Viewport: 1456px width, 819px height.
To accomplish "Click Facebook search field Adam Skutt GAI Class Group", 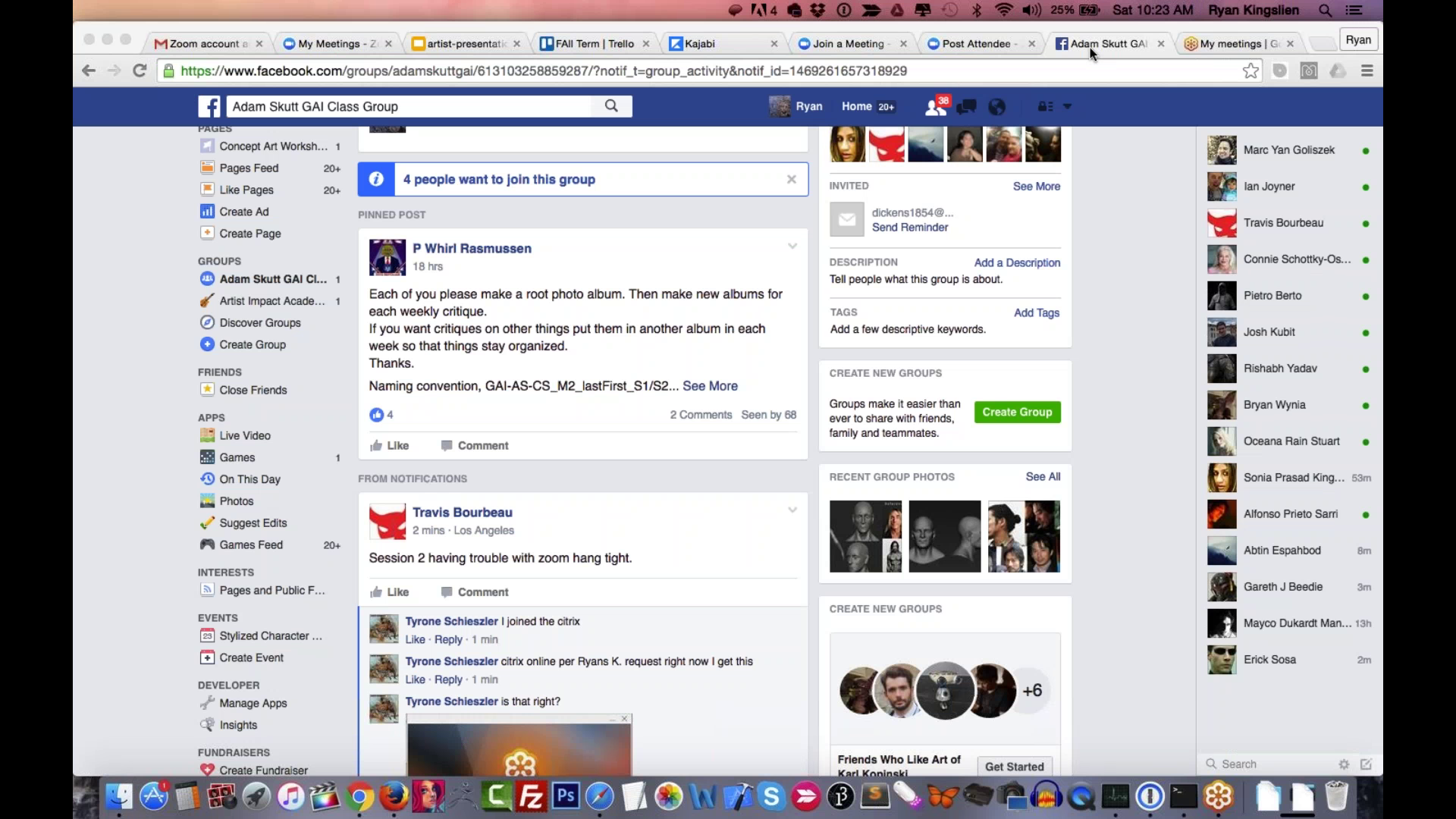I will 409,106.
